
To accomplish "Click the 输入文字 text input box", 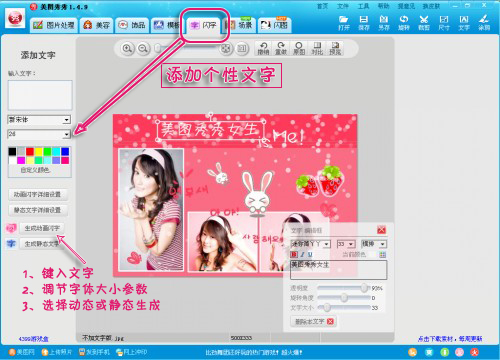I will 40,95.
